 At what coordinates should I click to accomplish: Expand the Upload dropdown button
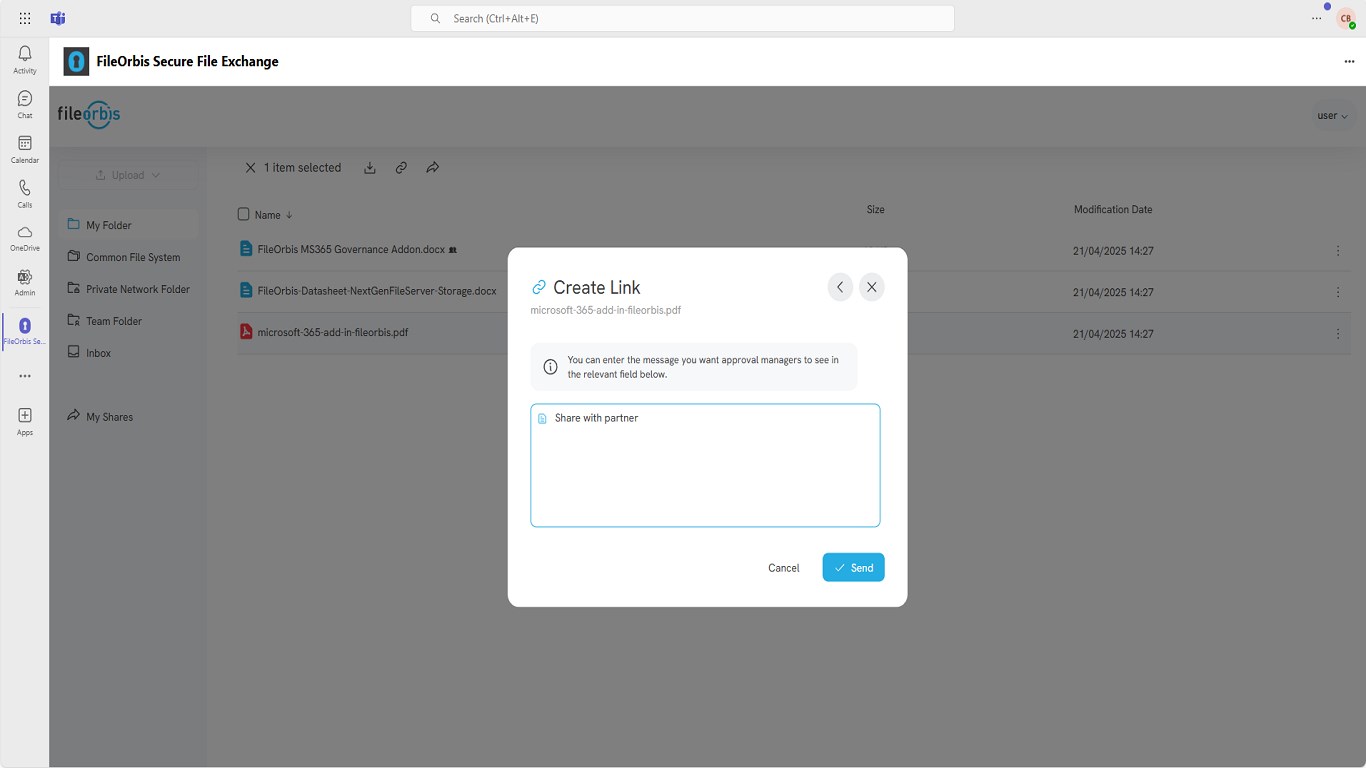[128, 175]
